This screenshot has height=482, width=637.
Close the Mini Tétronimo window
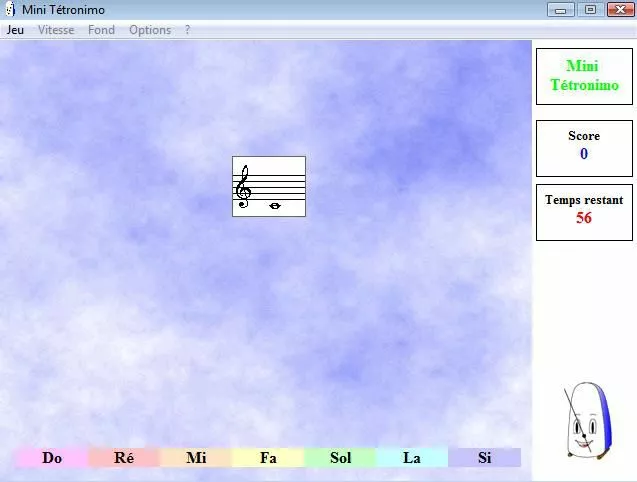[x=620, y=10]
